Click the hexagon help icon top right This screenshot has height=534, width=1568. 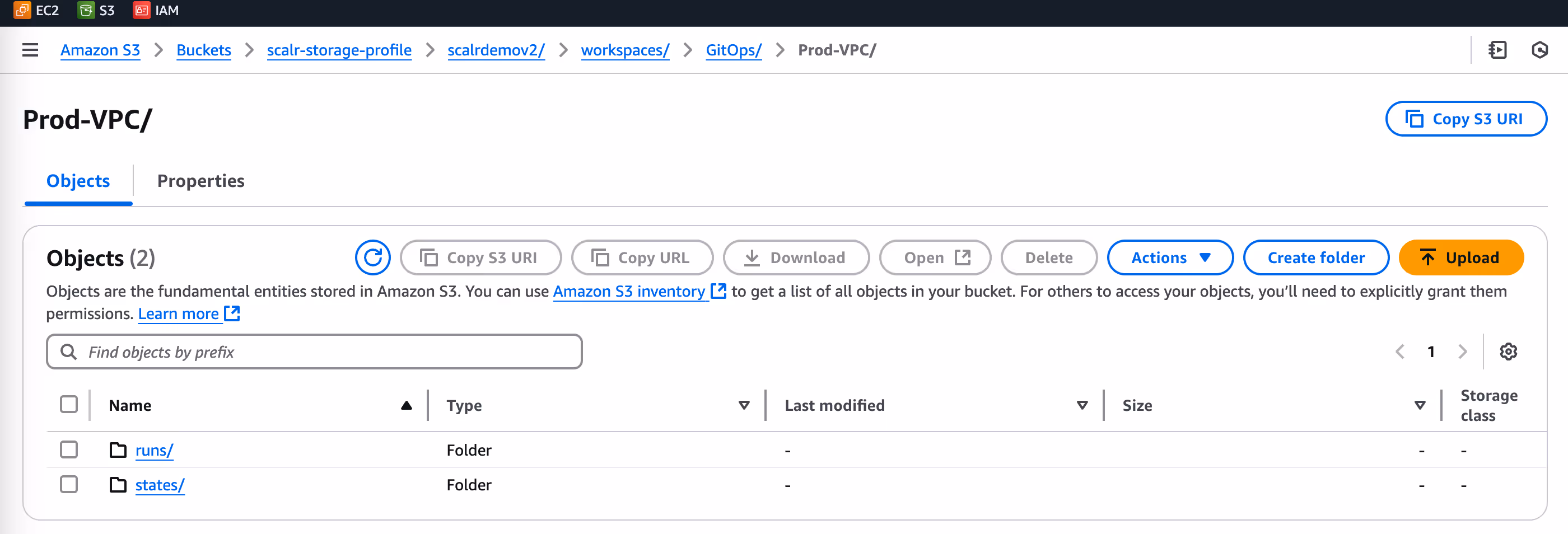1539,50
